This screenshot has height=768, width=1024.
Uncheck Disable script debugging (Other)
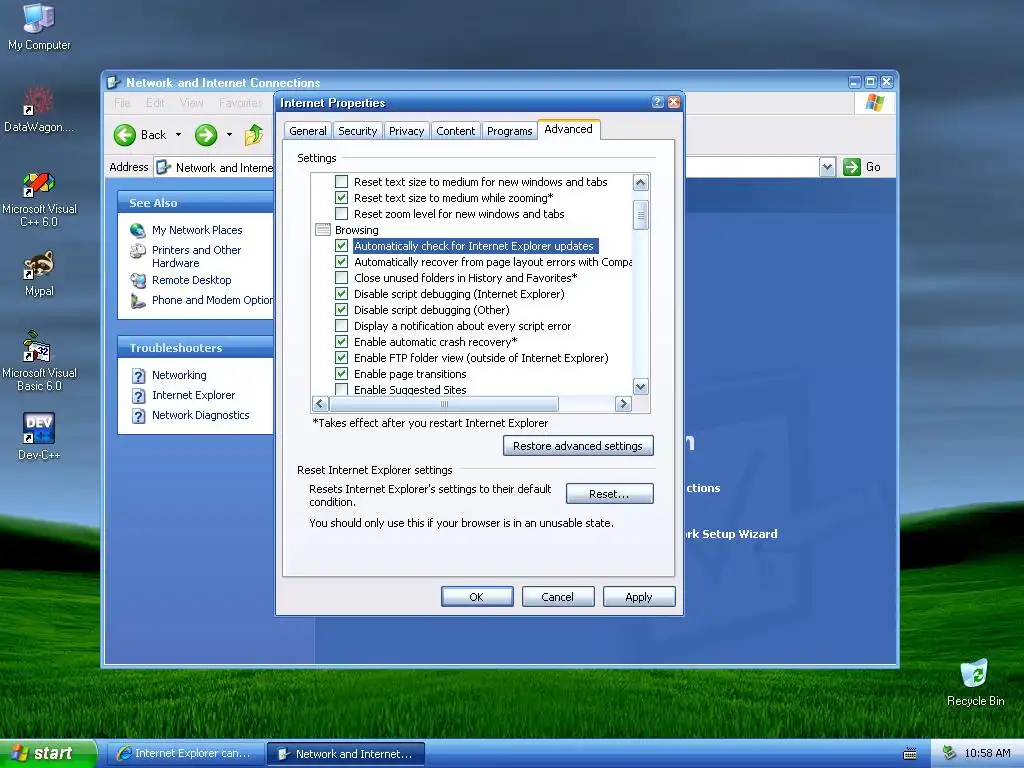(341, 310)
